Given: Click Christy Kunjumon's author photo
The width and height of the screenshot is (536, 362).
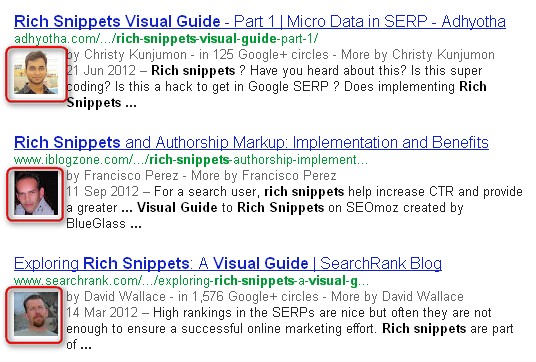Looking at the screenshot, I should (x=36, y=73).
